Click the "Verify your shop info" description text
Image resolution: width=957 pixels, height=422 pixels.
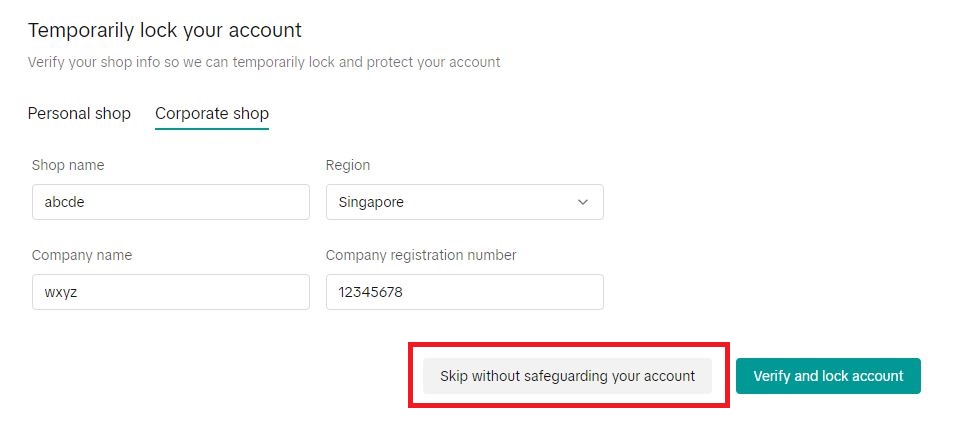(x=264, y=62)
